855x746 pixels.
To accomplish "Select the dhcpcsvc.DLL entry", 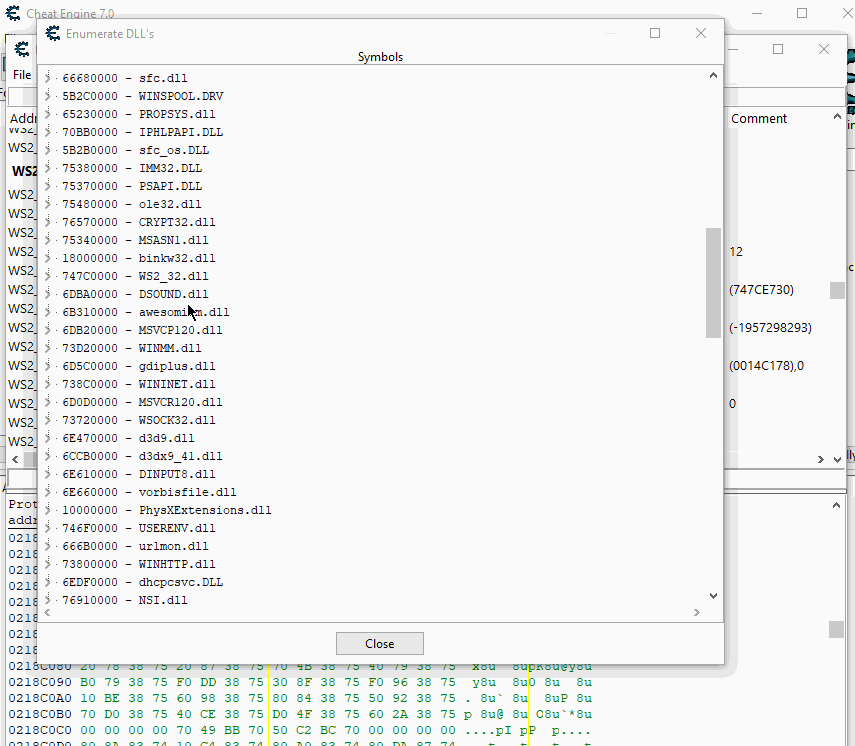I will (x=142, y=582).
